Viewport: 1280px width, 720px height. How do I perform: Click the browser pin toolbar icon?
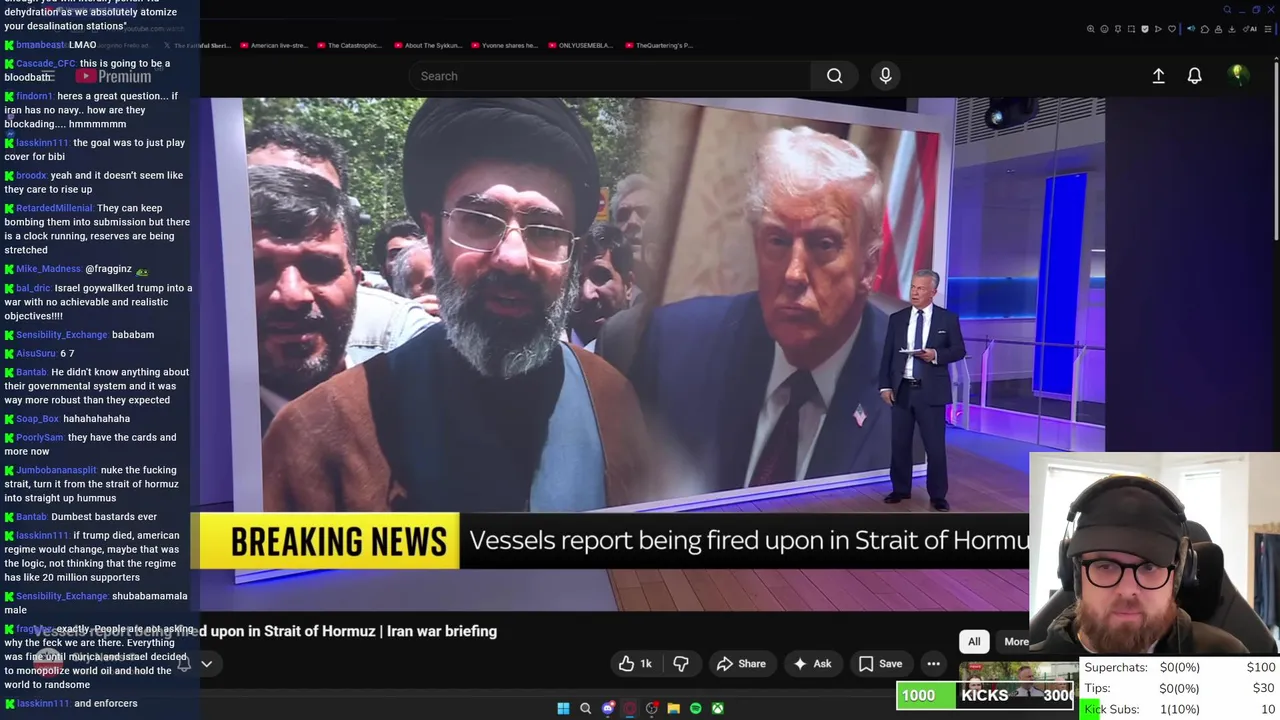tap(1118, 29)
